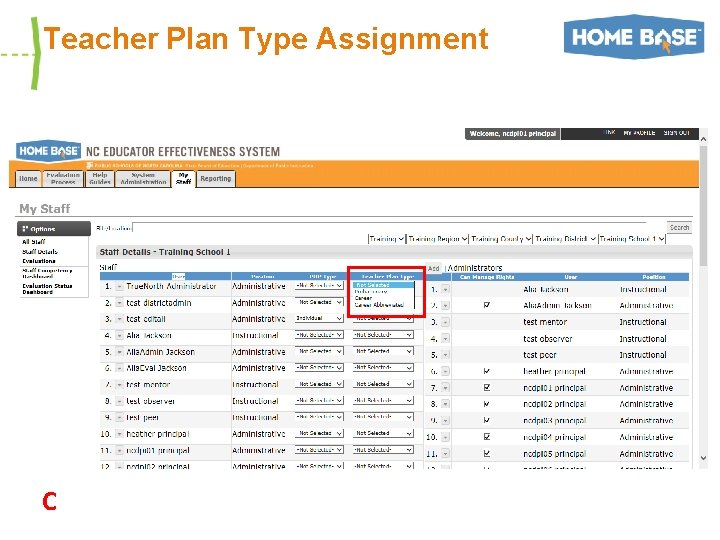The image size is (720, 540).
Task: Open the Training District dropdown
Action: tap(565, 239)
